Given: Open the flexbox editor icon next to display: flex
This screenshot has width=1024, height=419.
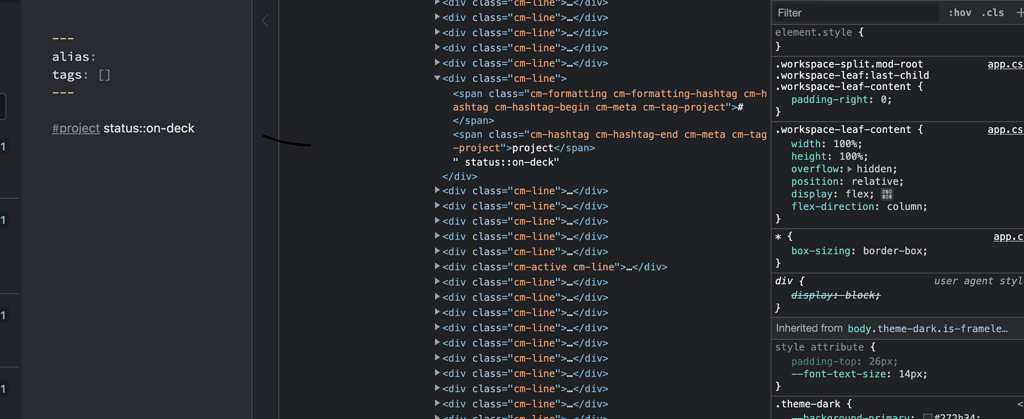Looking at the screenshot, I should click(887, 194).
